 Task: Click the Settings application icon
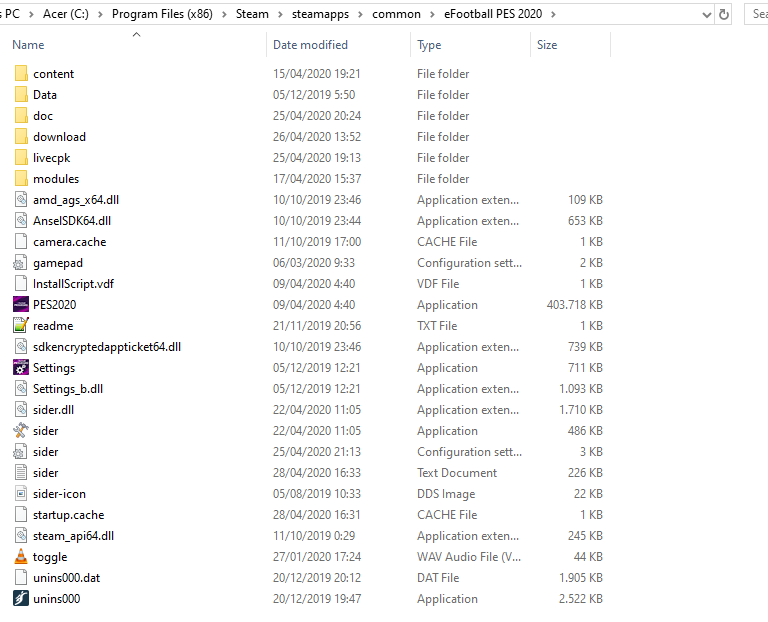coord(21,367)
